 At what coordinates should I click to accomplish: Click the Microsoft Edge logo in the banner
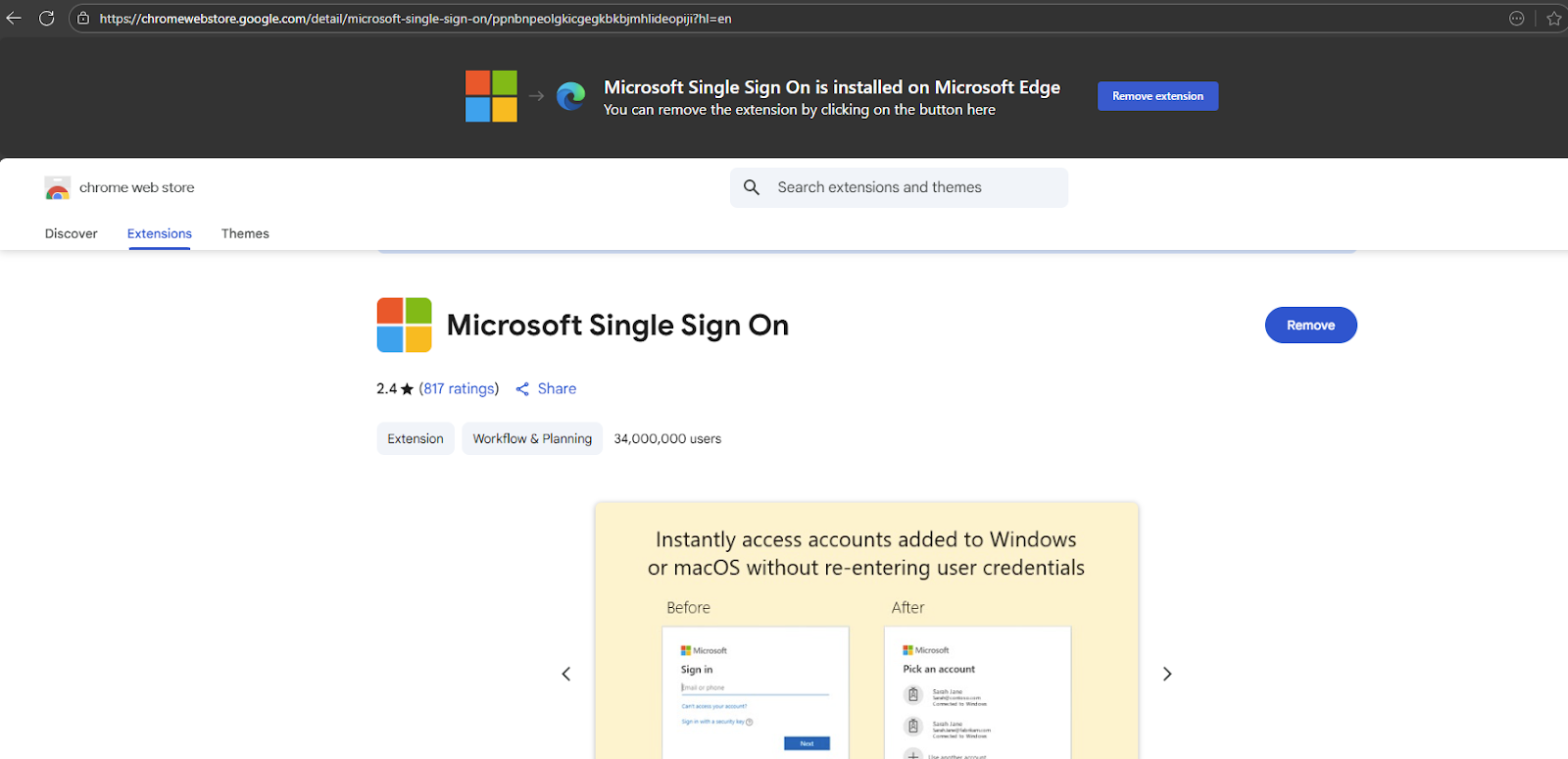point(570,96)
